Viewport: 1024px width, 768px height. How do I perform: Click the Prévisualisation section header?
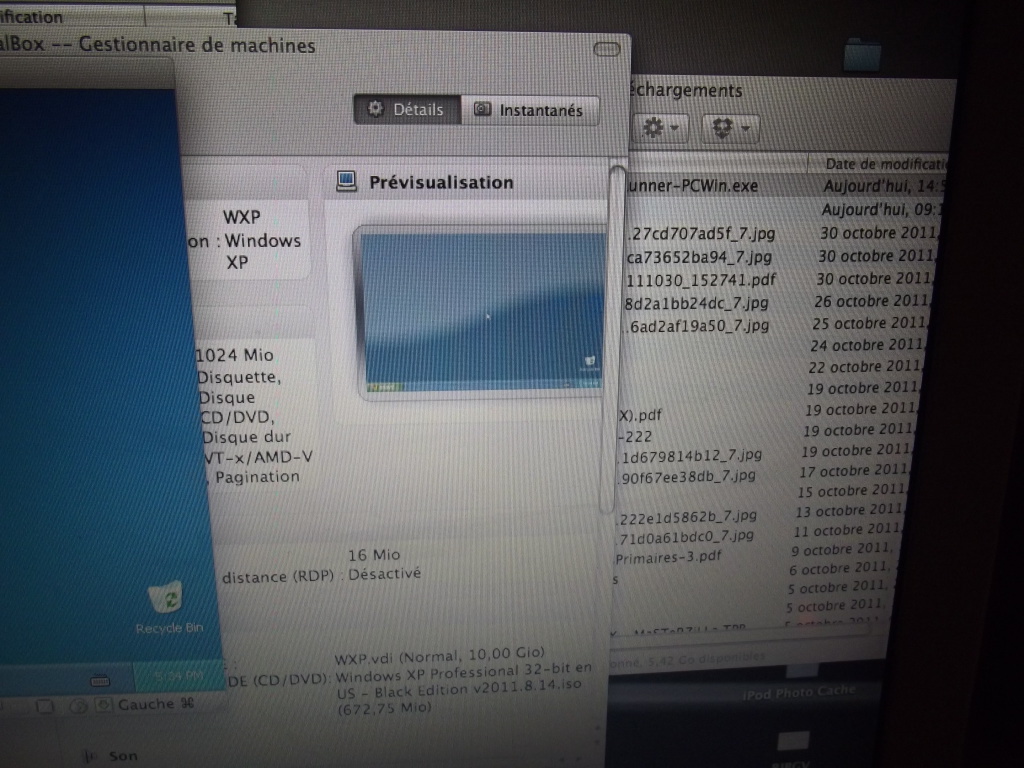[441, 182]
